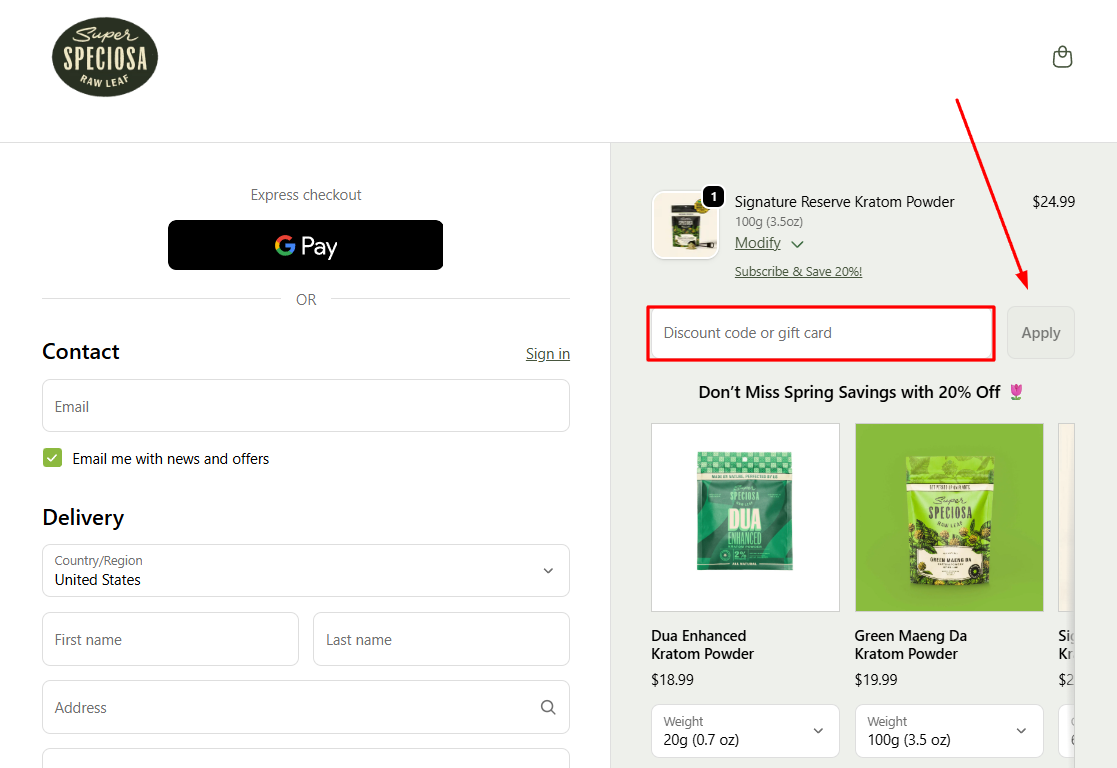Pay with the Google Pay button
The height and width of the screenshot is (768, 1117).
pyautogui.click(x=306, y=245)
